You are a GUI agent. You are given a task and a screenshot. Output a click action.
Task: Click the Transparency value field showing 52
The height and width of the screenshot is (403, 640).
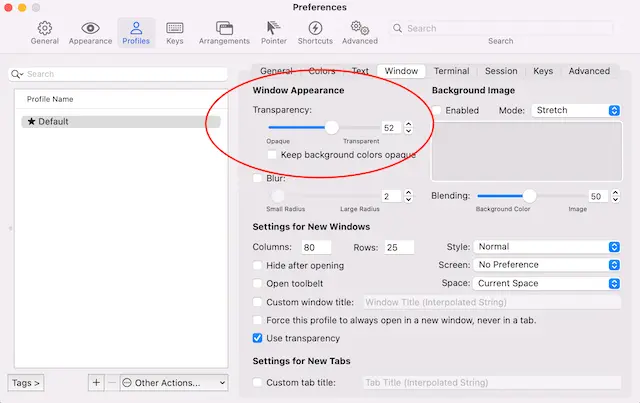pyautogui.click(x=391, y=128)
